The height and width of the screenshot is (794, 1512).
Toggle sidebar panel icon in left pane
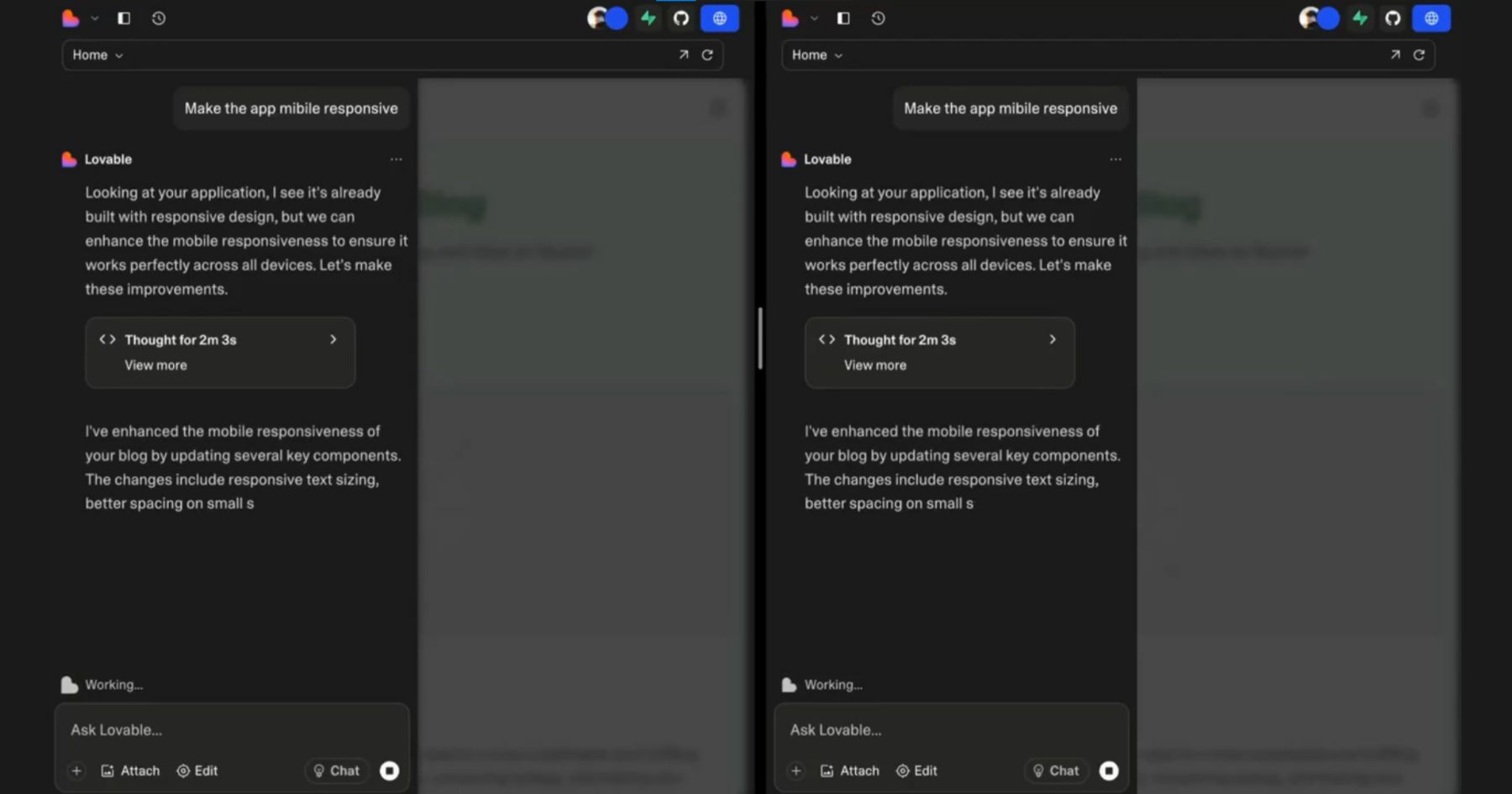point(123,18)
